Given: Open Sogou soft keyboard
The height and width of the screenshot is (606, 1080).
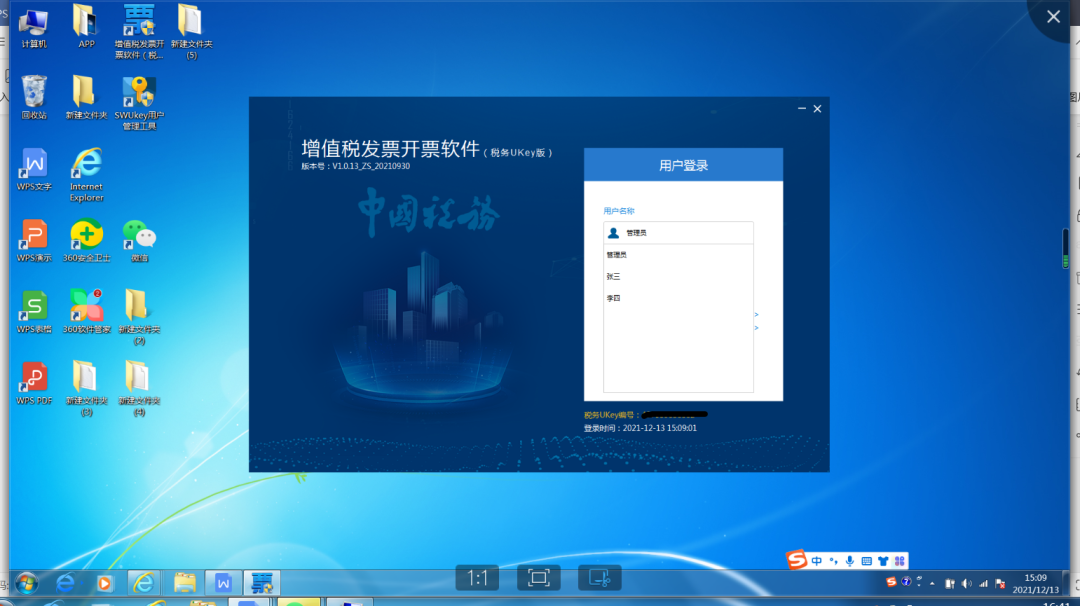Looking at the screenshot, I should pyautogui.click(x=866, y=561).
